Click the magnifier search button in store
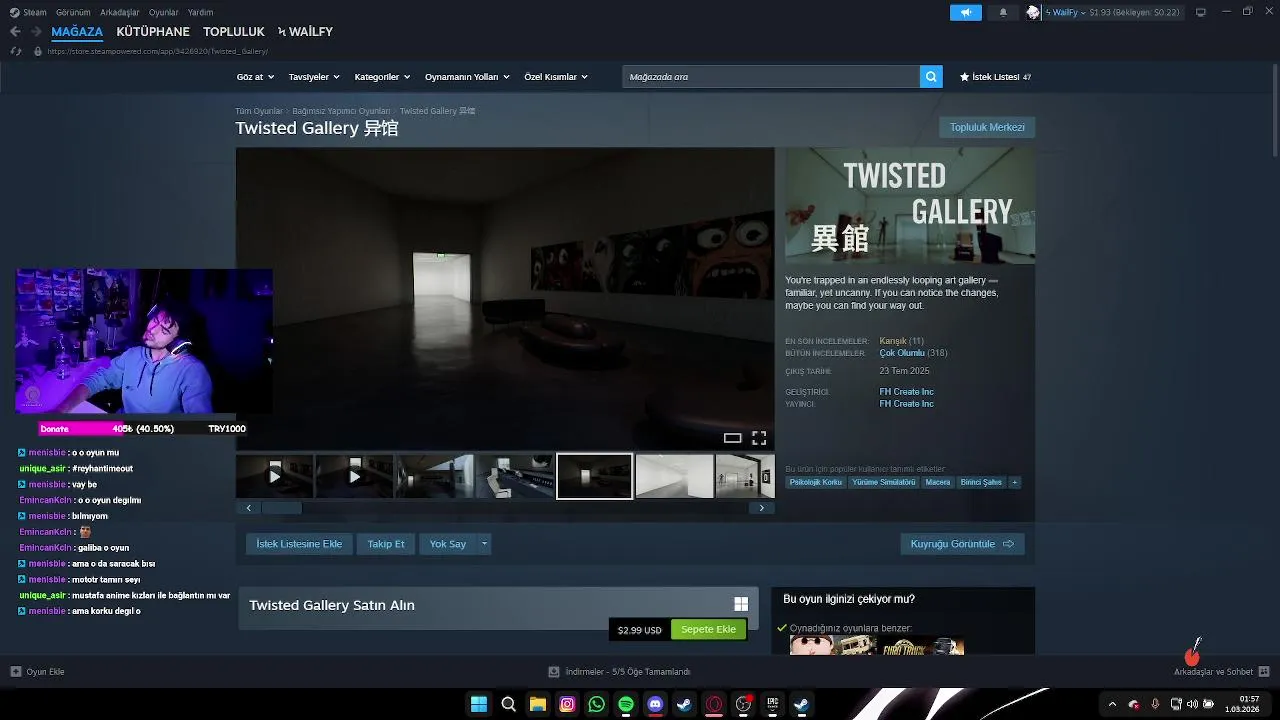 point(931,77)
